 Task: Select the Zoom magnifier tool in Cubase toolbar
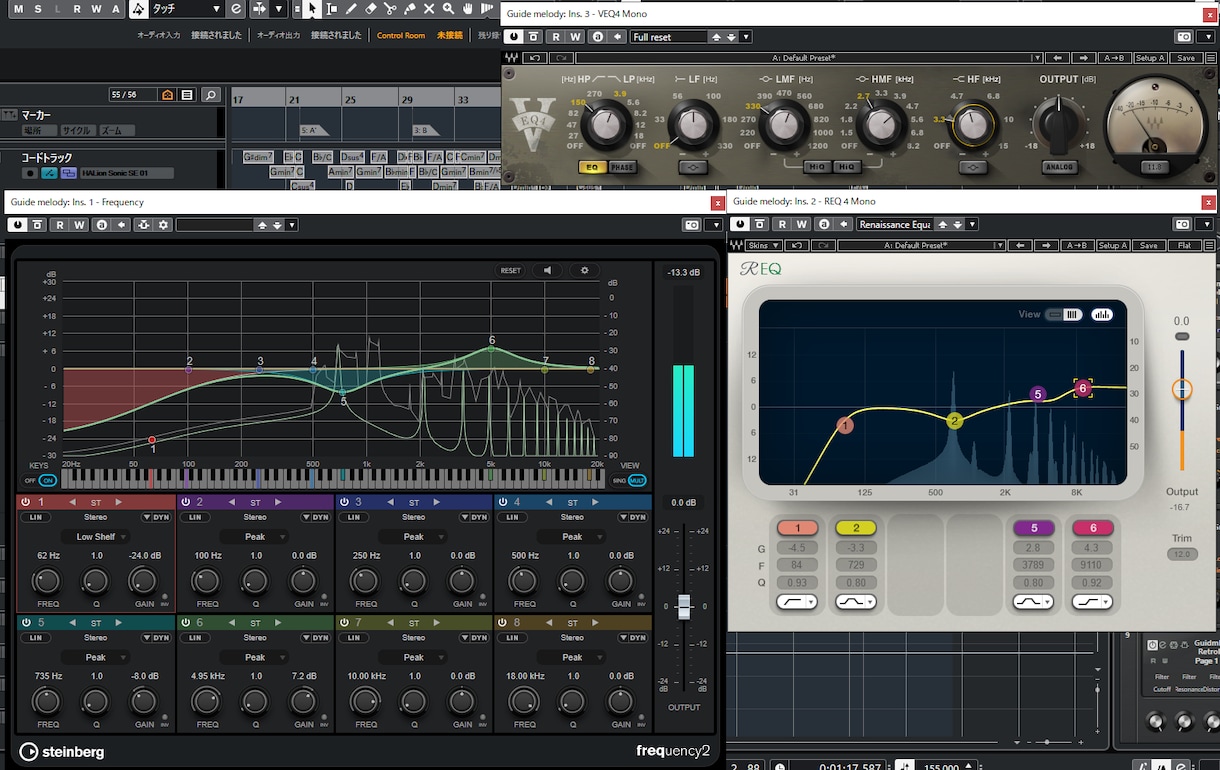[449, 9]
